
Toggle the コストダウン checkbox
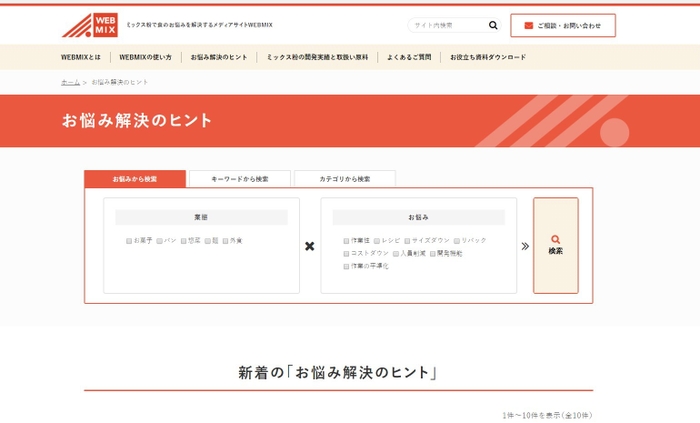(x=346, y=254)
